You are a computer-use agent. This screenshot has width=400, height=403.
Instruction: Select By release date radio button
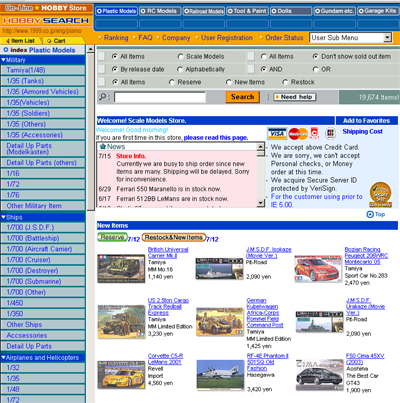[115, 69]
